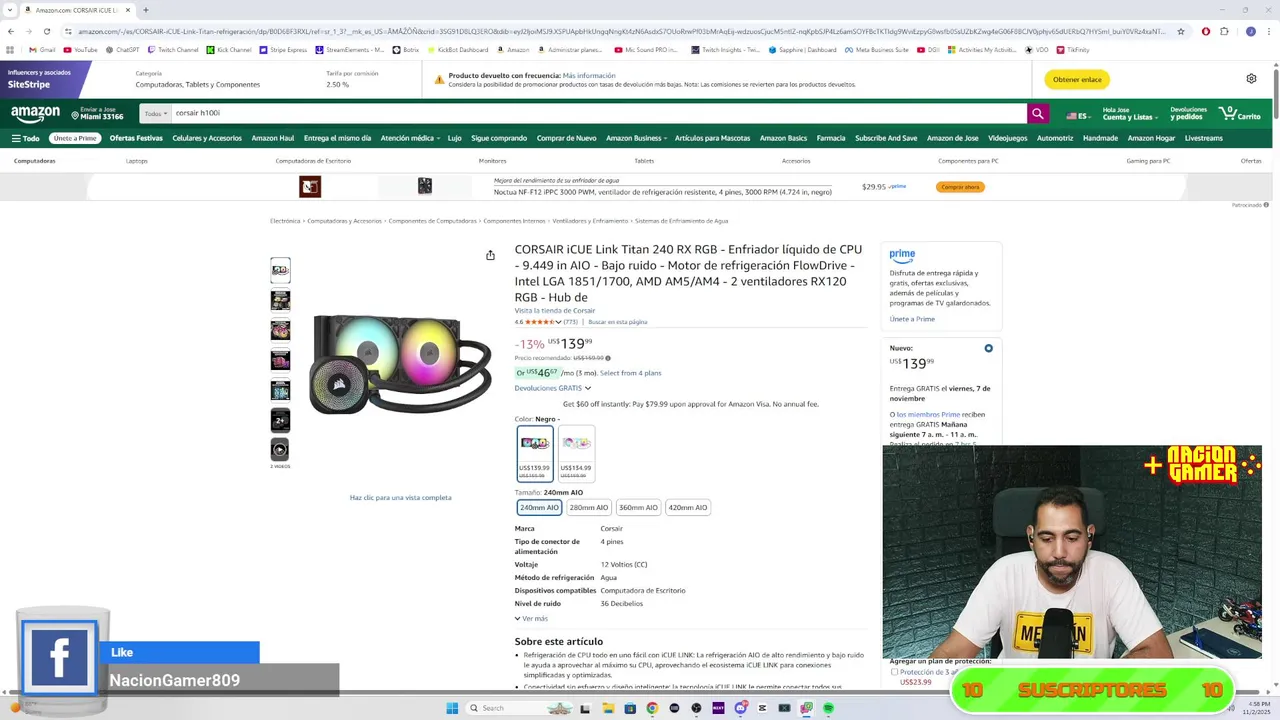The image size is (1280, 720).
Task: Open the ChatGPT bookmark
Action: [122, 49]
